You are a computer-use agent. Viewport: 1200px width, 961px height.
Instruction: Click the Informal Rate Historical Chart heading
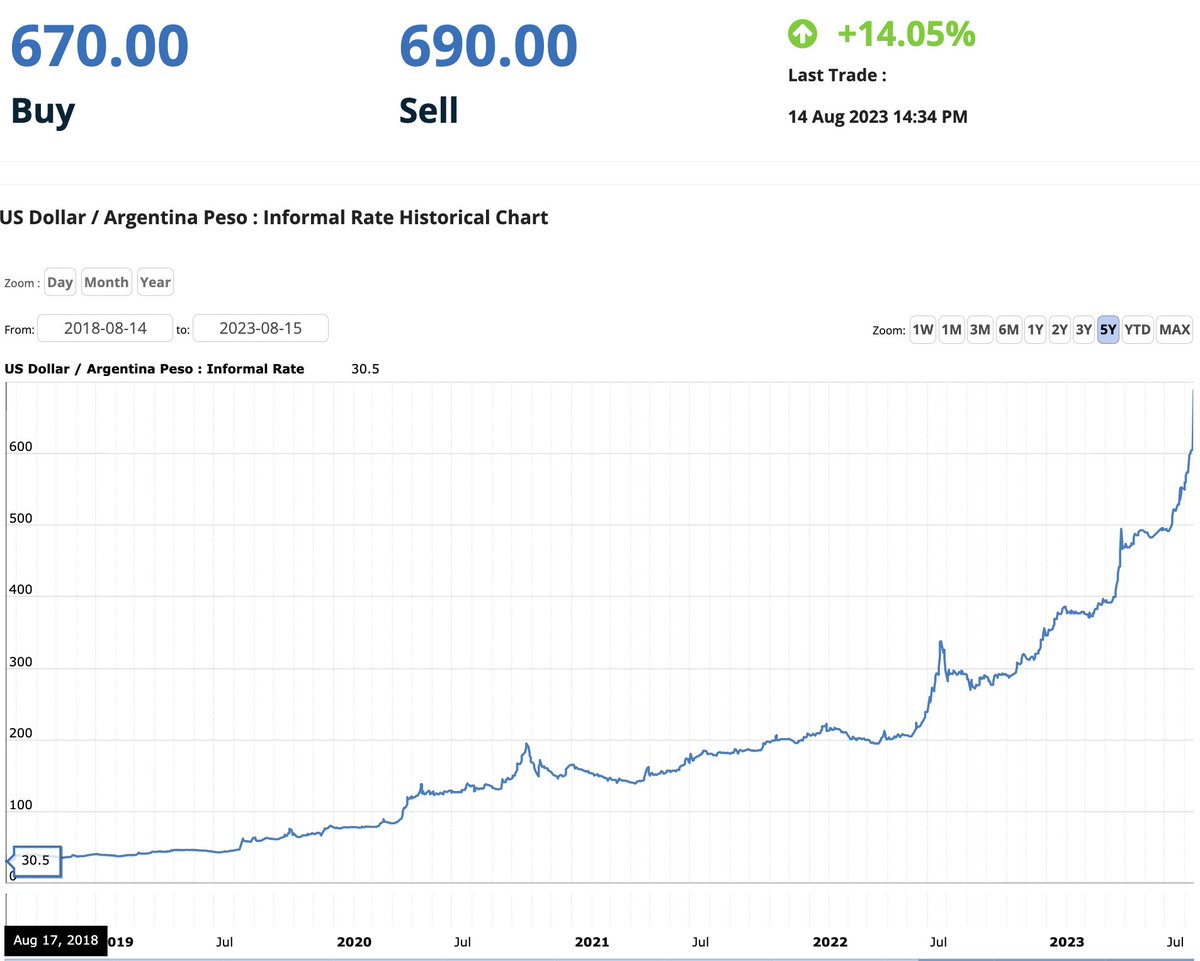point(274,217)
